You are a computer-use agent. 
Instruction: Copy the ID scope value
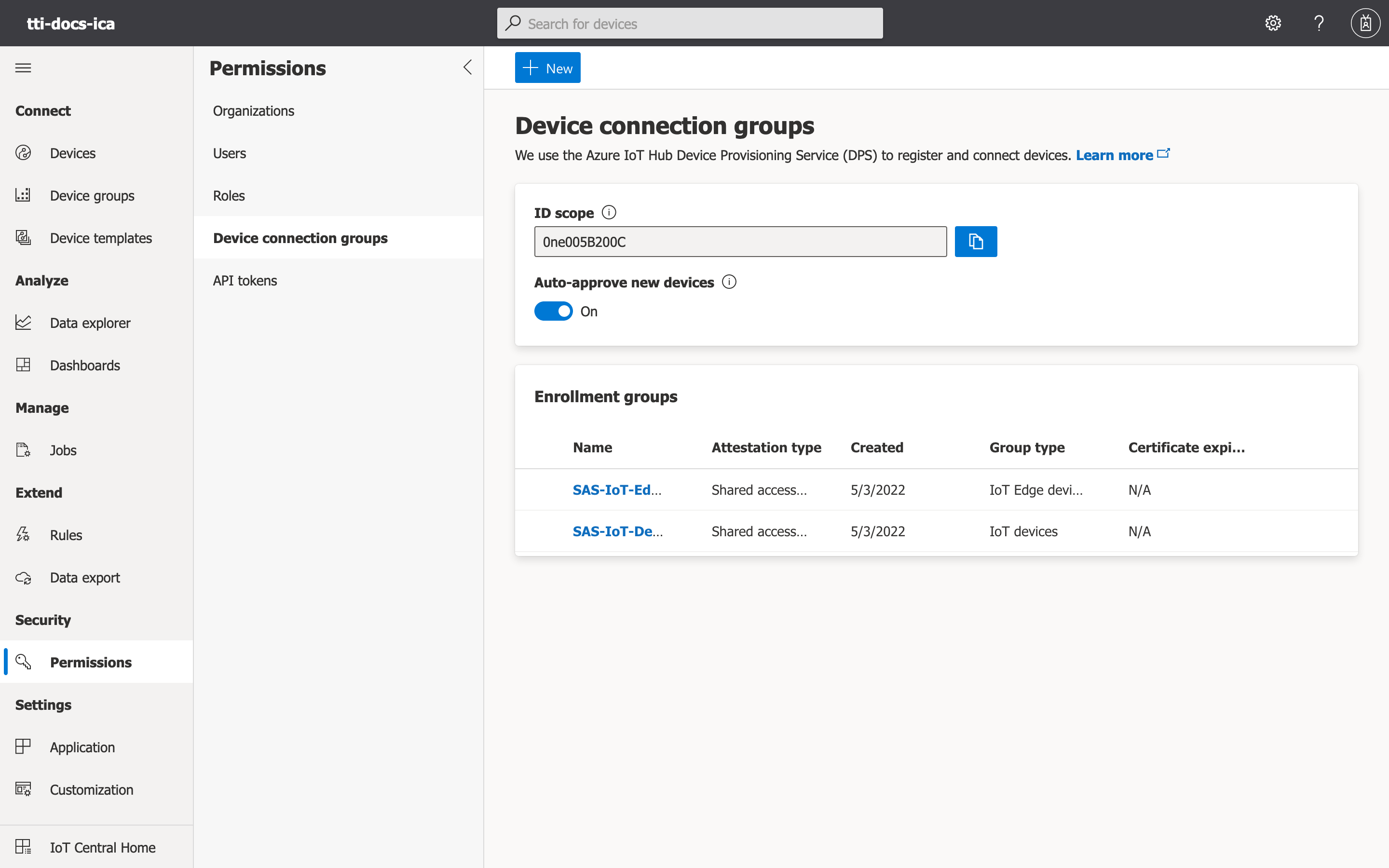pos(975,241)
